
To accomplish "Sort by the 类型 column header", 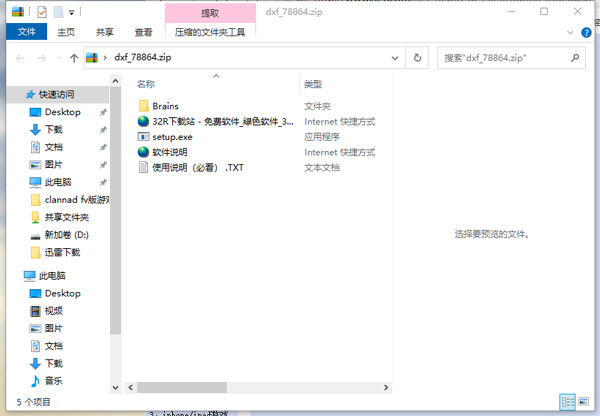I will pyautogui.click(x=313, y=84).
